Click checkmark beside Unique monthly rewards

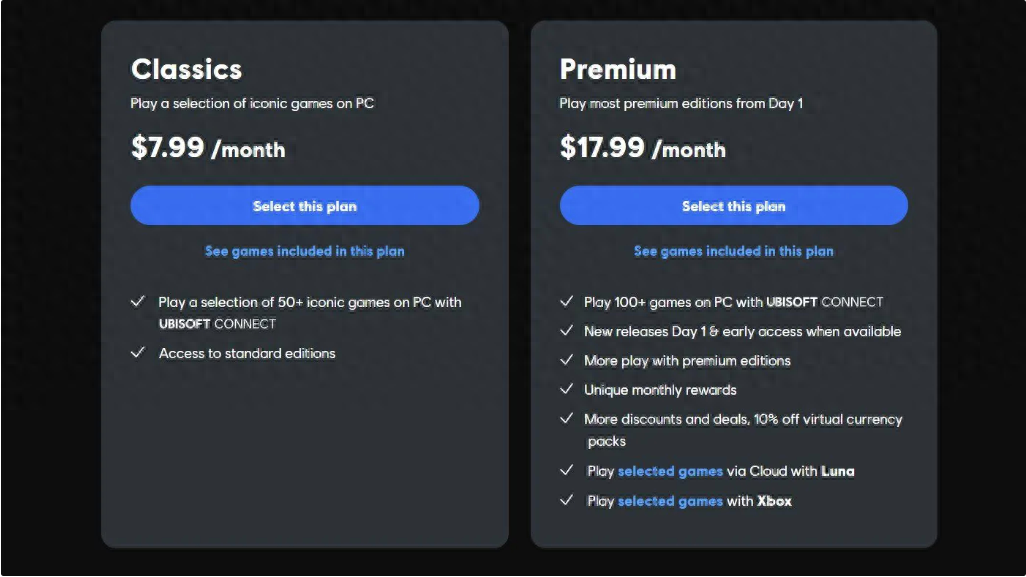point(567,390)
